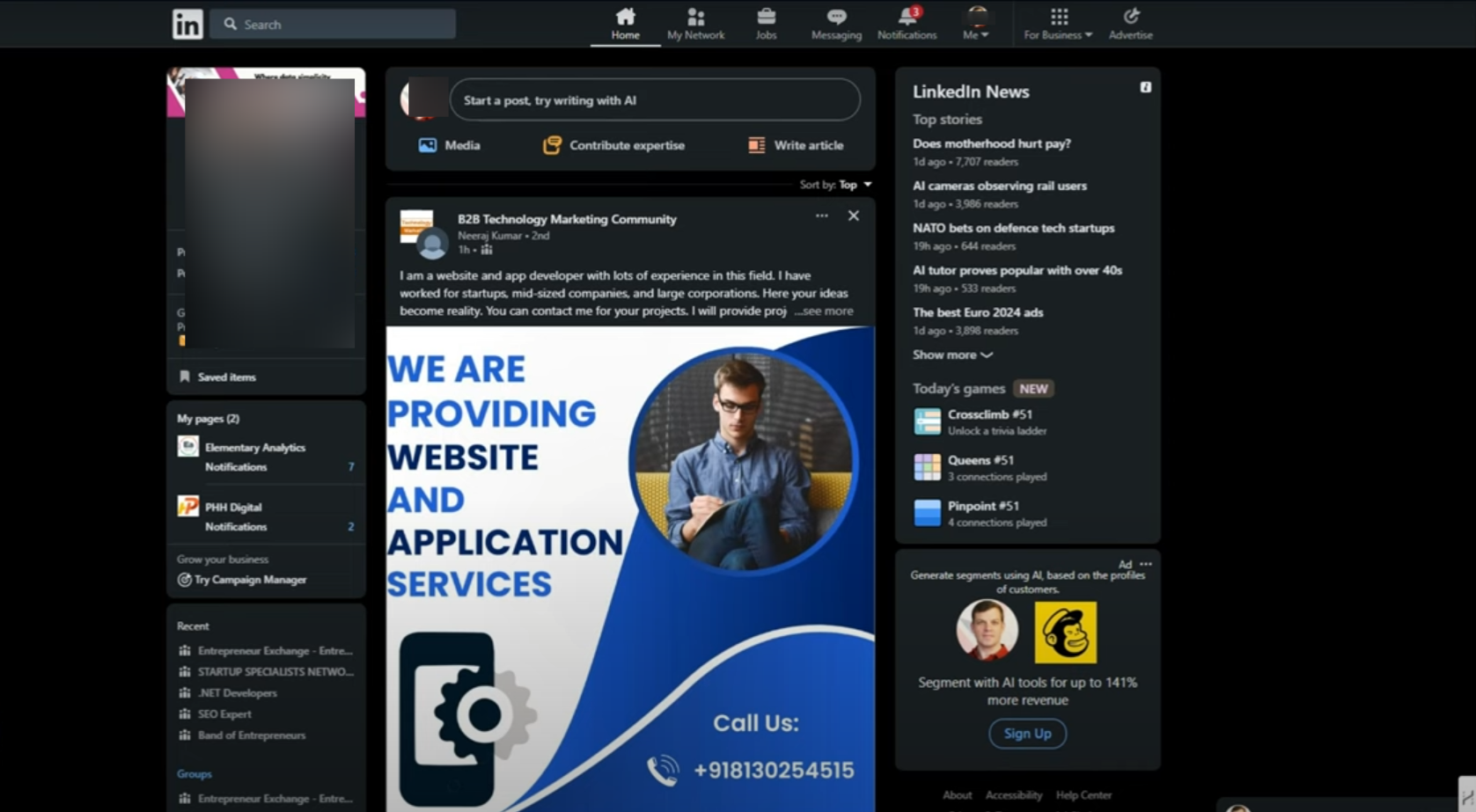Click the Advertise icon
The width and height of the screenshot is (1476, 812).
(1130, 18)
